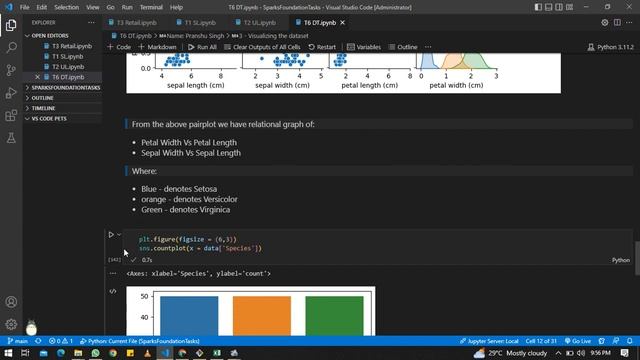
Task: Open the Terminal menu
Action: tap(151, 7)
